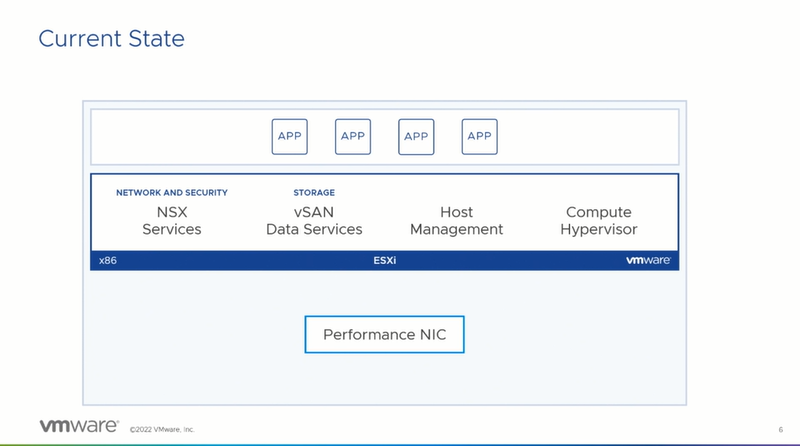Click the fourth APP box
This screenshot has width=800, height=446.
(479, 136)
